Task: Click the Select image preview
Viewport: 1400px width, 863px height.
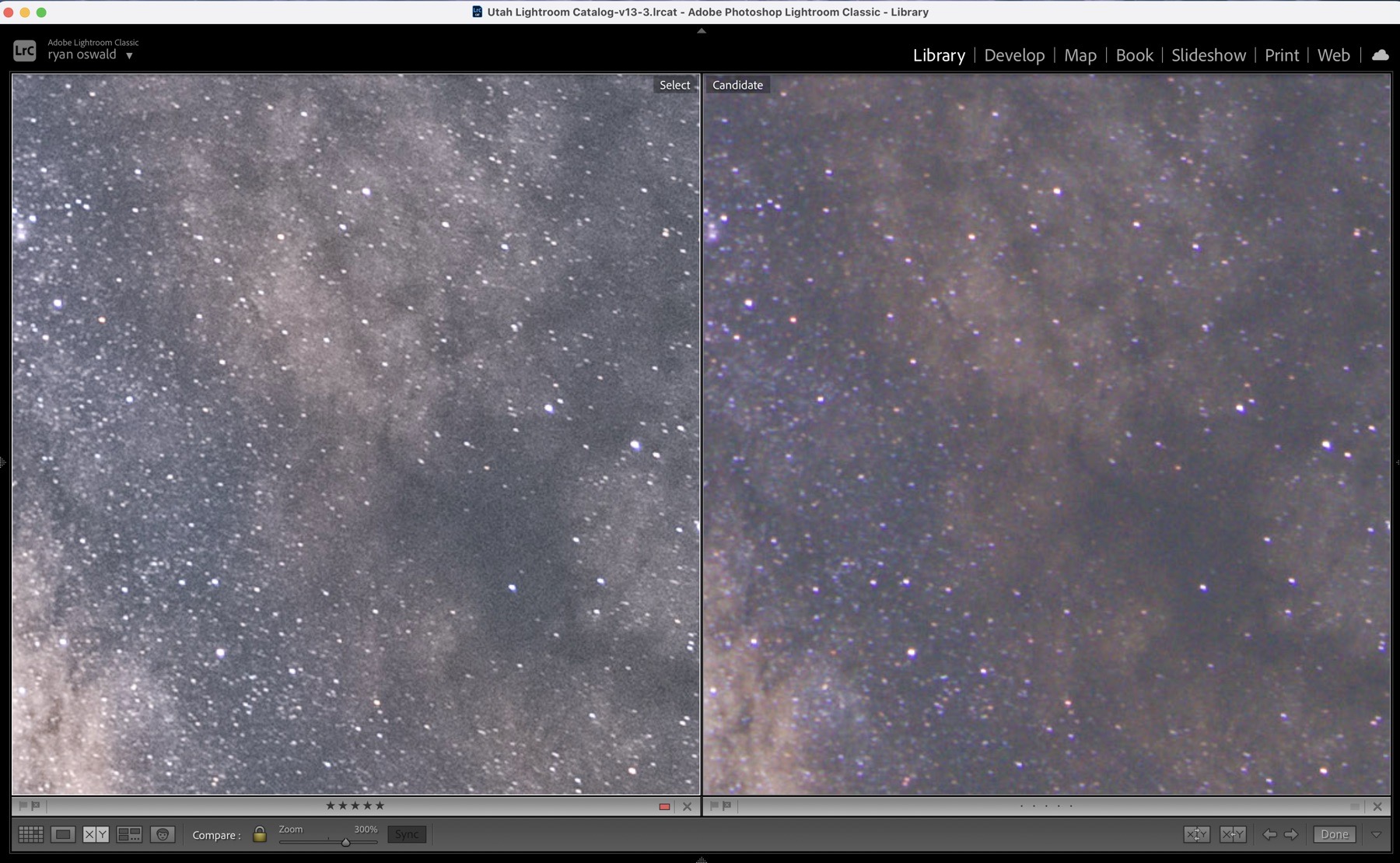Action: point(356,434)
